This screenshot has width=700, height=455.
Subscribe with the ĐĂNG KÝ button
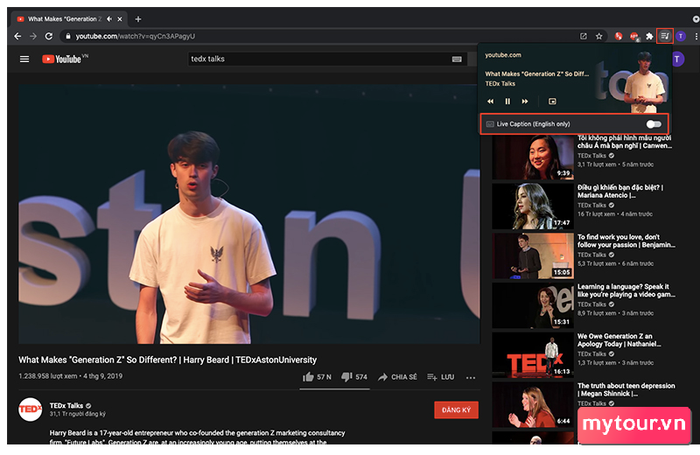pos(456,410)
